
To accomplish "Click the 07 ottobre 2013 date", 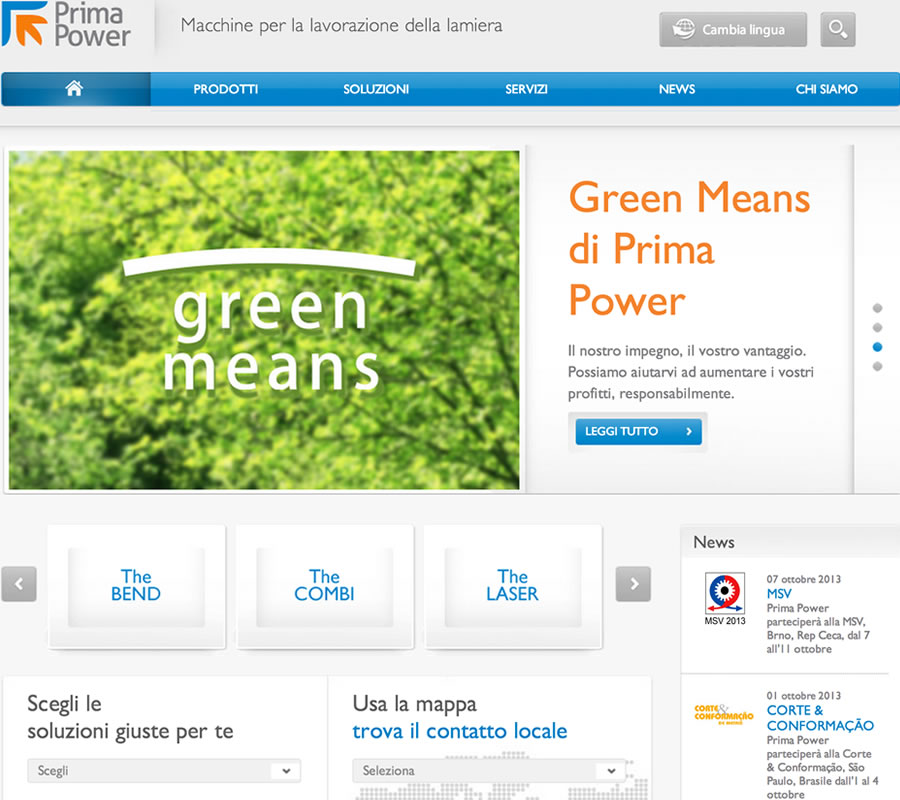I will (804, 579).
